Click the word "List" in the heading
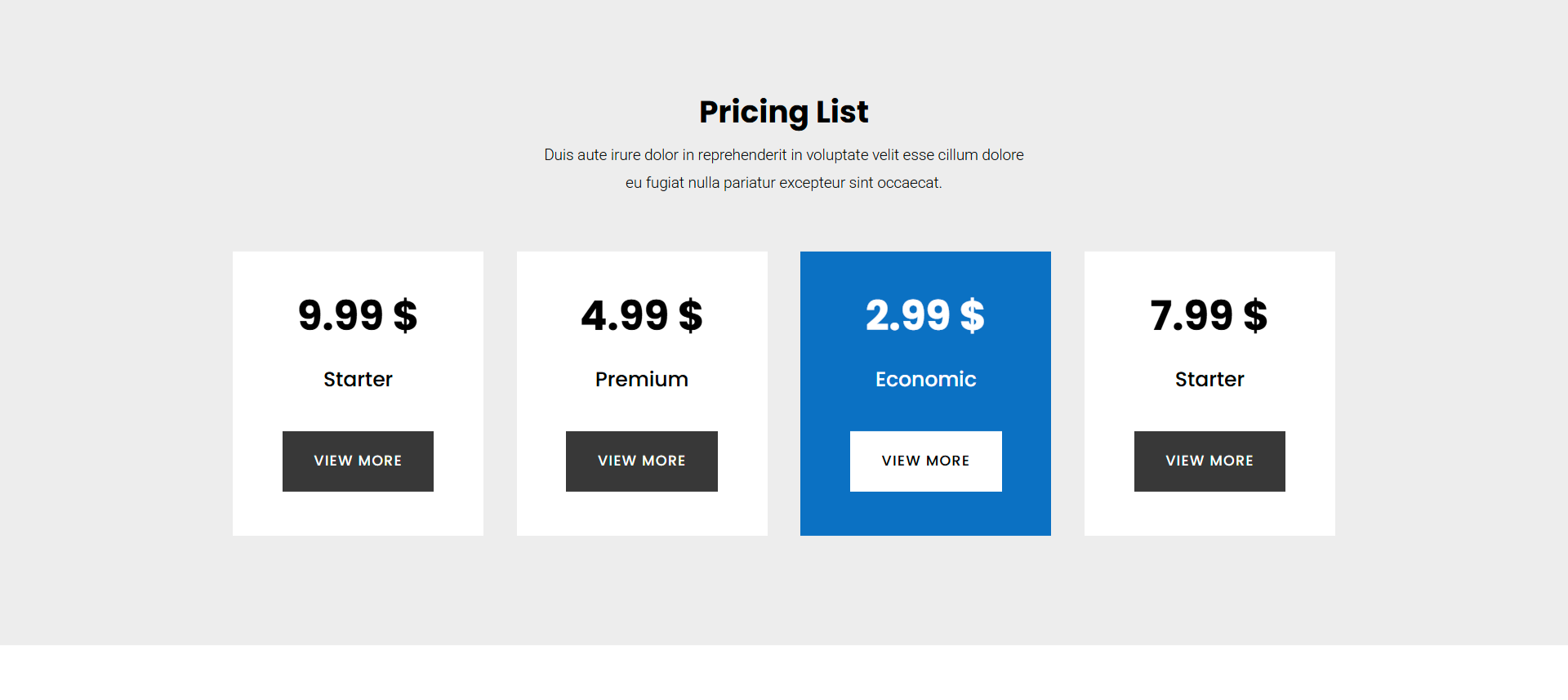 pyautogui.click(x=842, y=112)
